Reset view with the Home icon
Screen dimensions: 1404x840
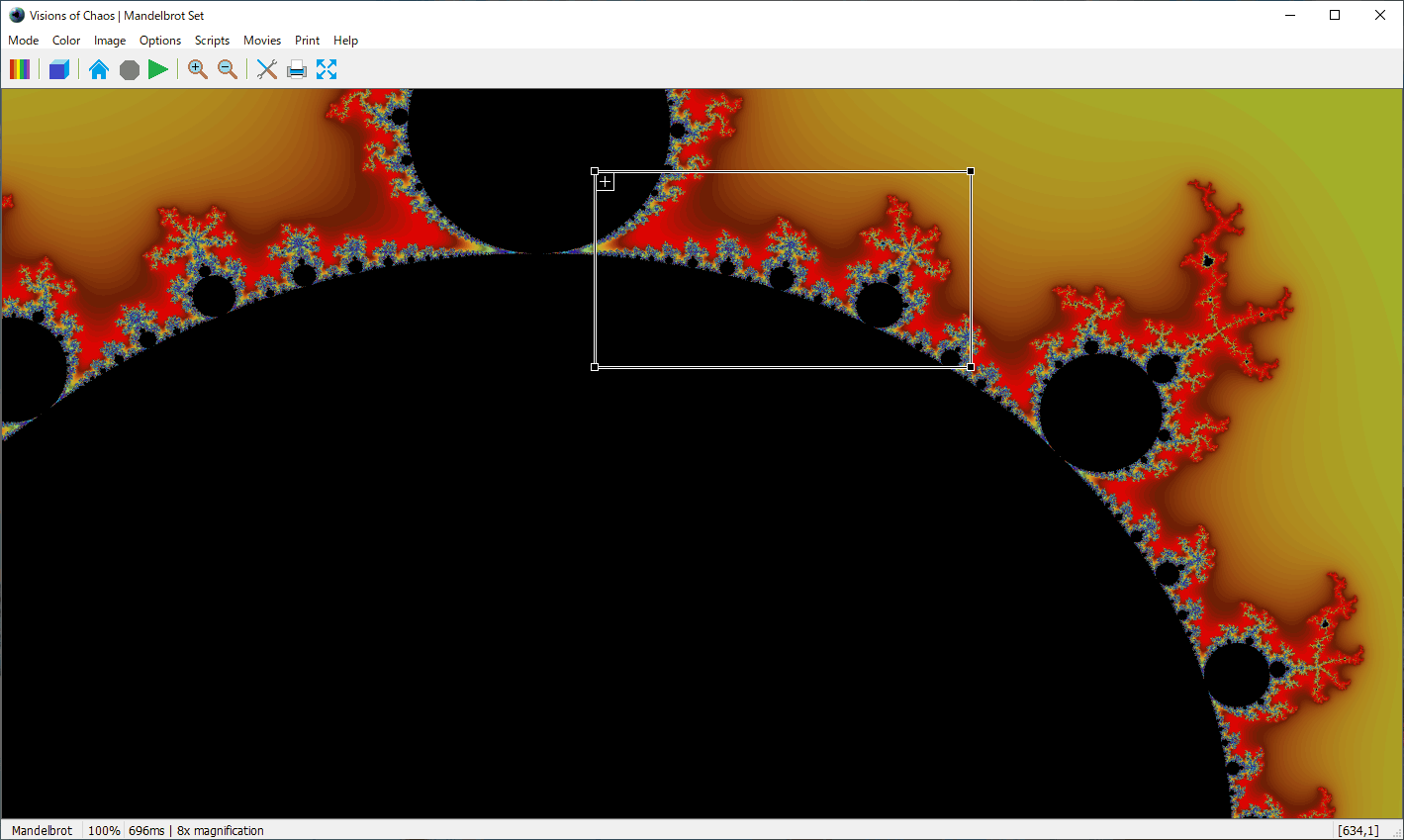pos(99,69)
